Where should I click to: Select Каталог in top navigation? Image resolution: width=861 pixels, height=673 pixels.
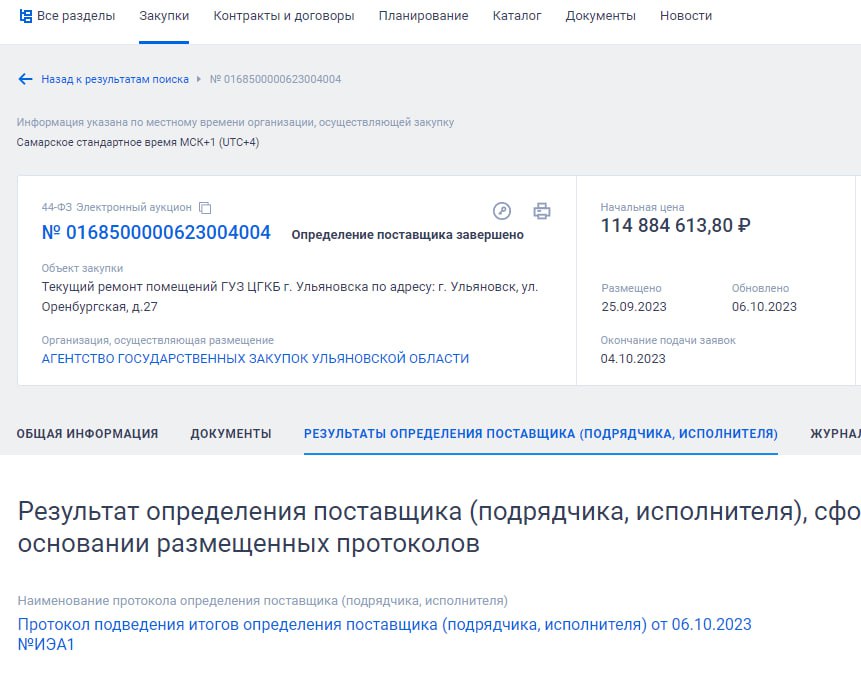[x=517, y=16]
